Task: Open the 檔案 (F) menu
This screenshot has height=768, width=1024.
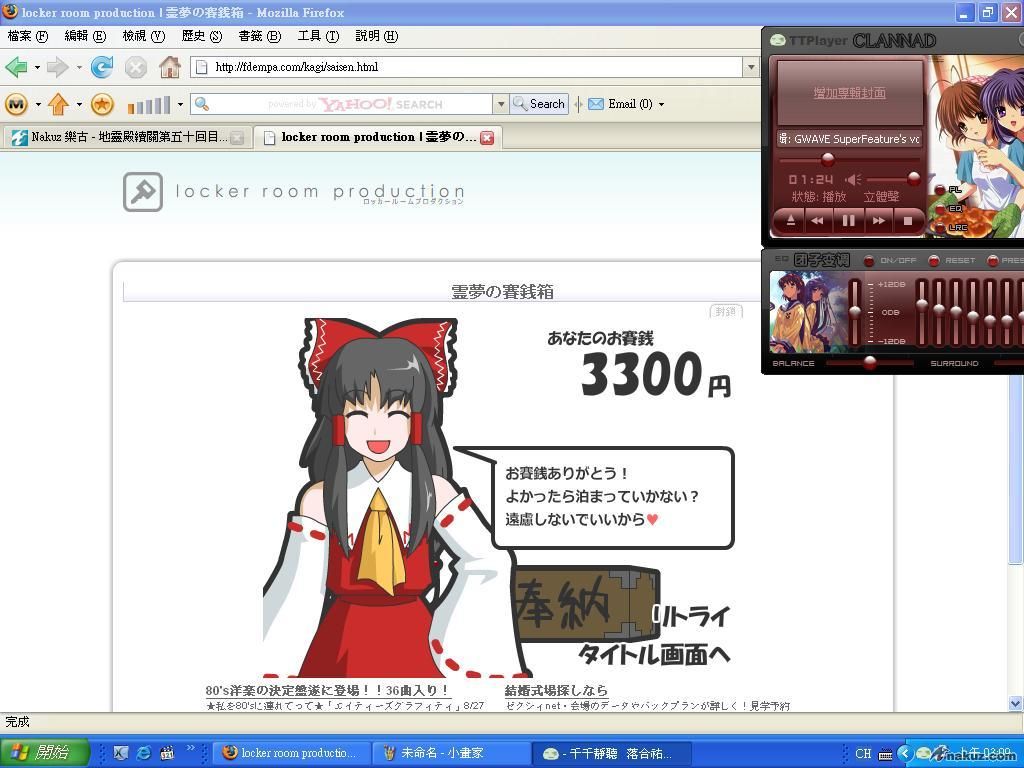Action: tap(27, 36)
